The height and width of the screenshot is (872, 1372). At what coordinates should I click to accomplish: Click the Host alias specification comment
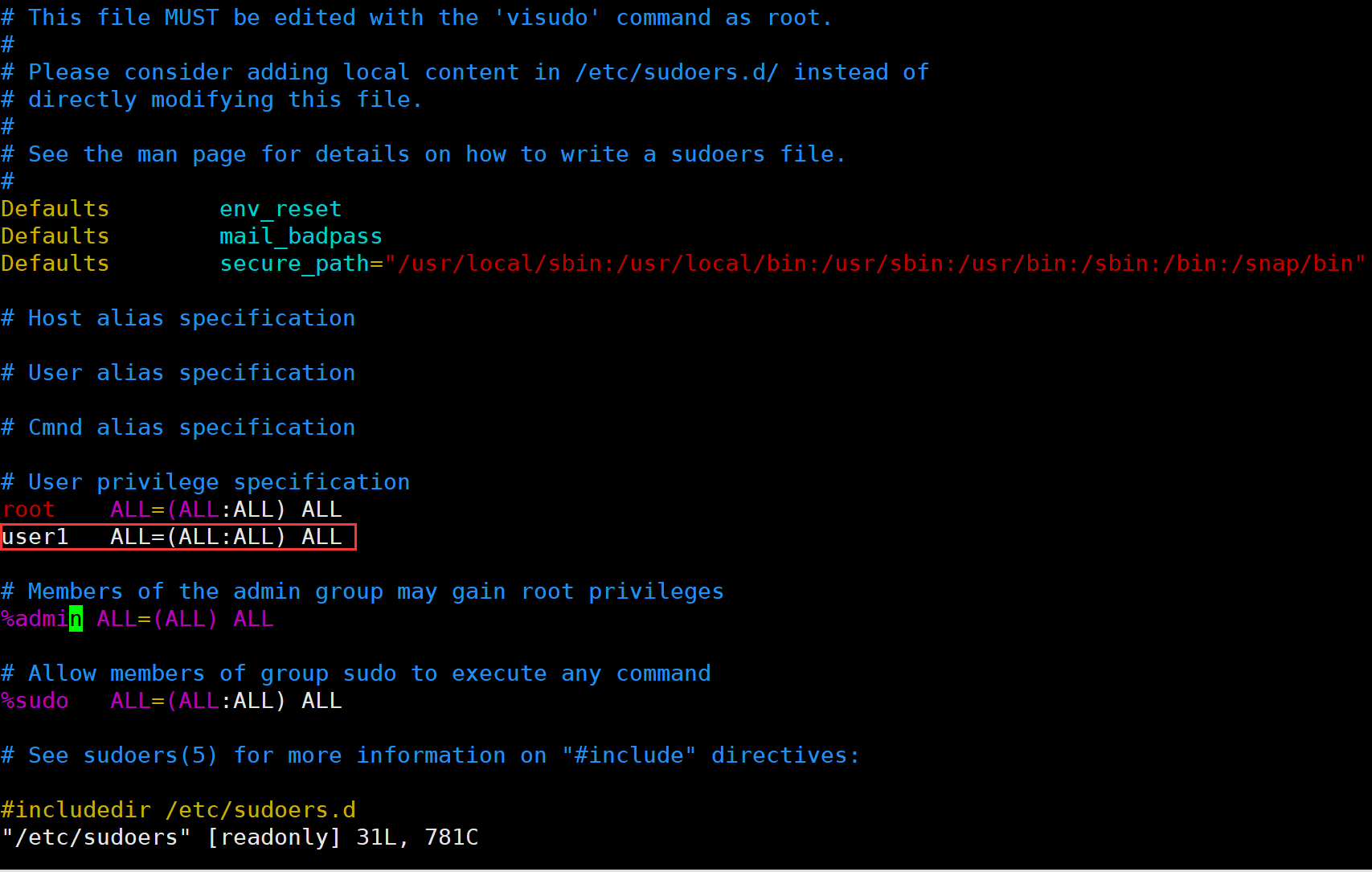[x=178, y=318]
